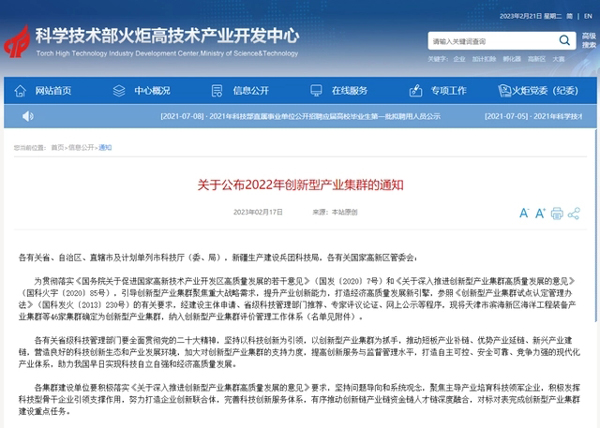Select the 简 simplified Chinese option
This screenshot has height=428, width=600.
[x=570, y=16]
